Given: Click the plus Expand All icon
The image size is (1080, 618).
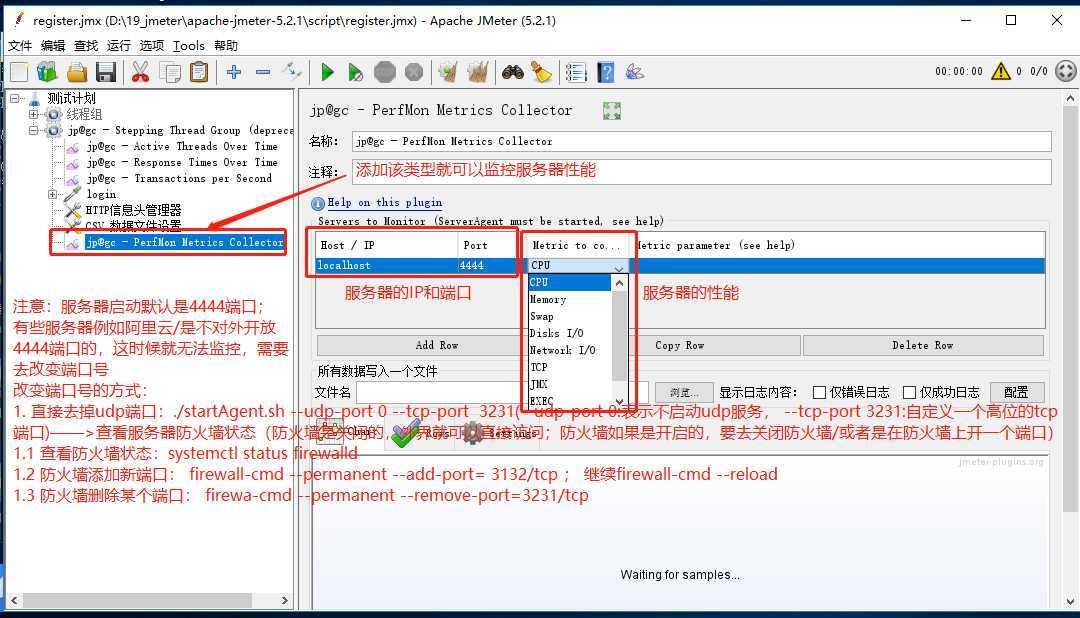Looking at the screenshot, I should 234,72.
